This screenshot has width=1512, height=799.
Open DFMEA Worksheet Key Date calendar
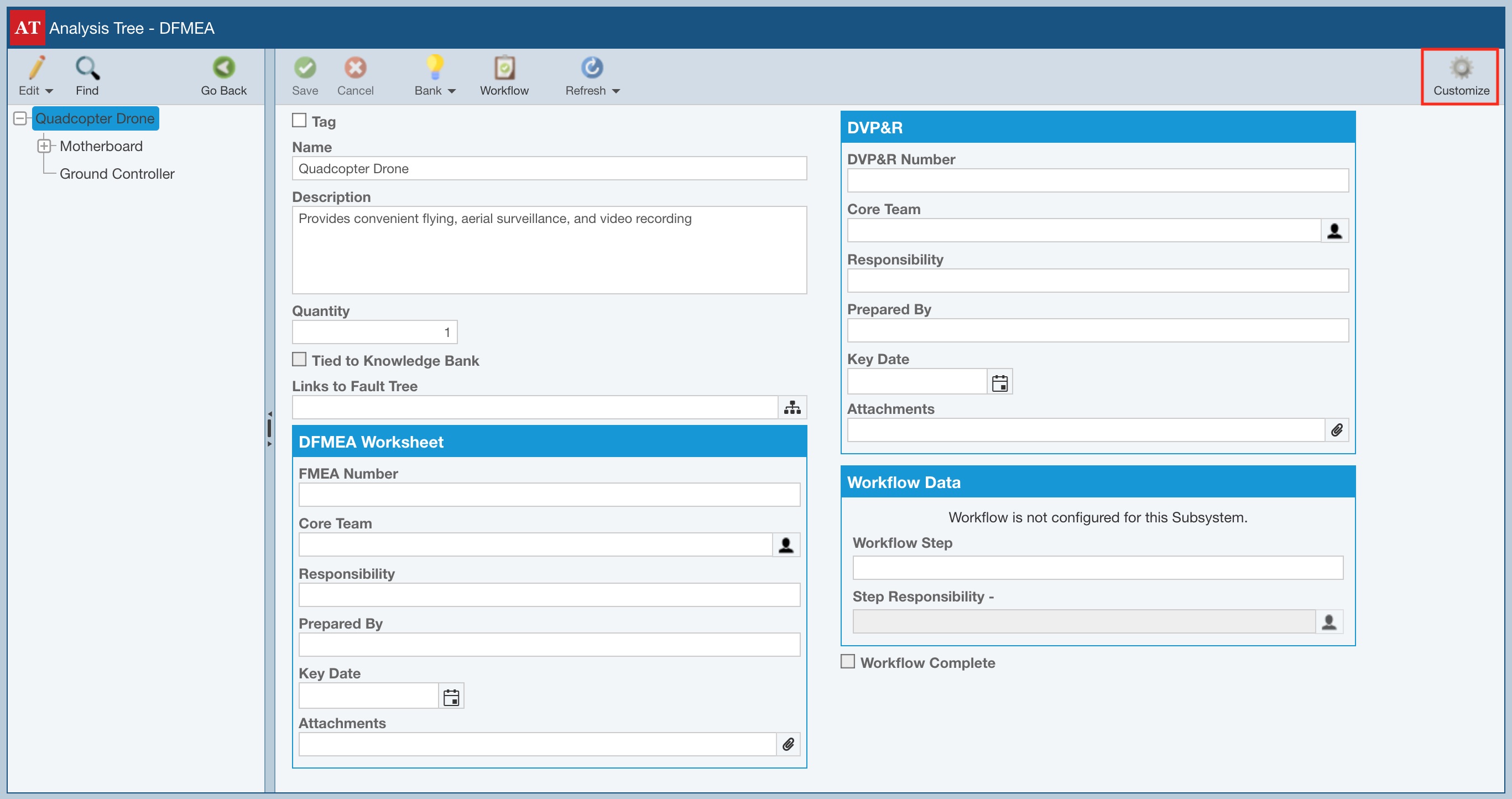451,697
